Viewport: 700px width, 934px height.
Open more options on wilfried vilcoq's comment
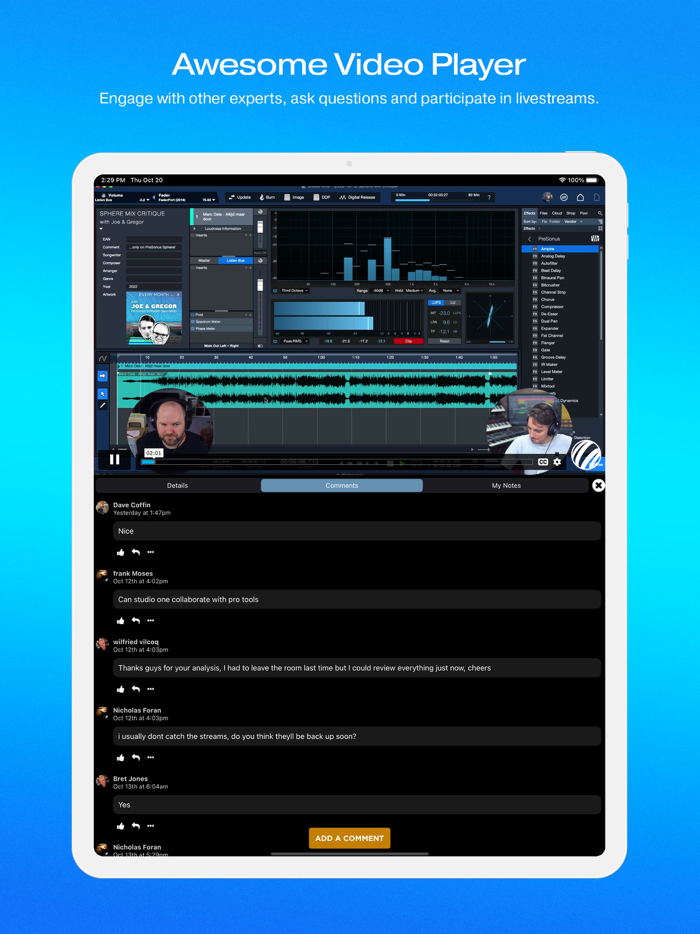(x=151, y=689)
